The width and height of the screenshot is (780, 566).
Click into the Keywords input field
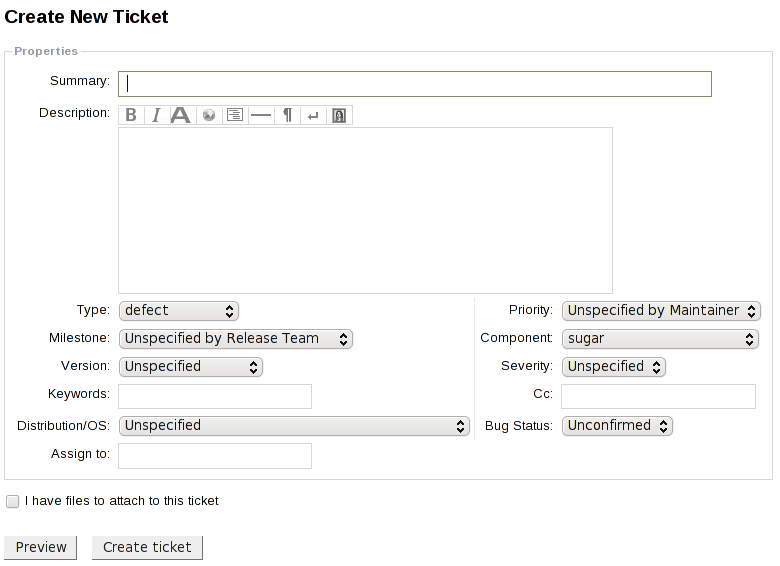(x=215, y=396)
